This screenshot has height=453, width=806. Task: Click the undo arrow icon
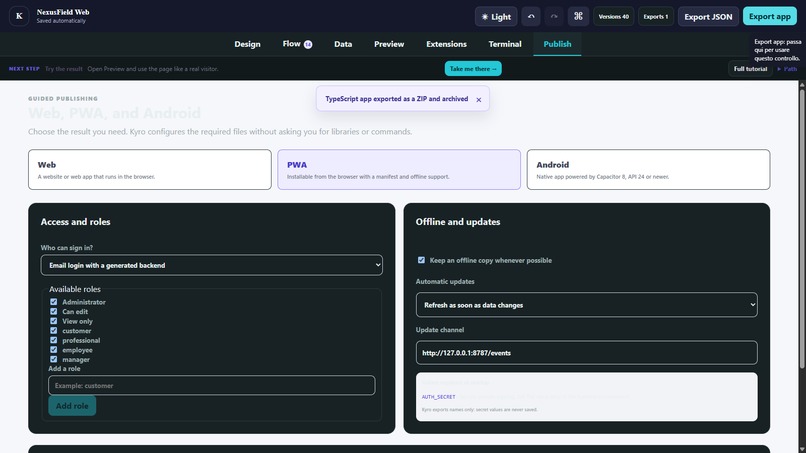coord(531,16)
